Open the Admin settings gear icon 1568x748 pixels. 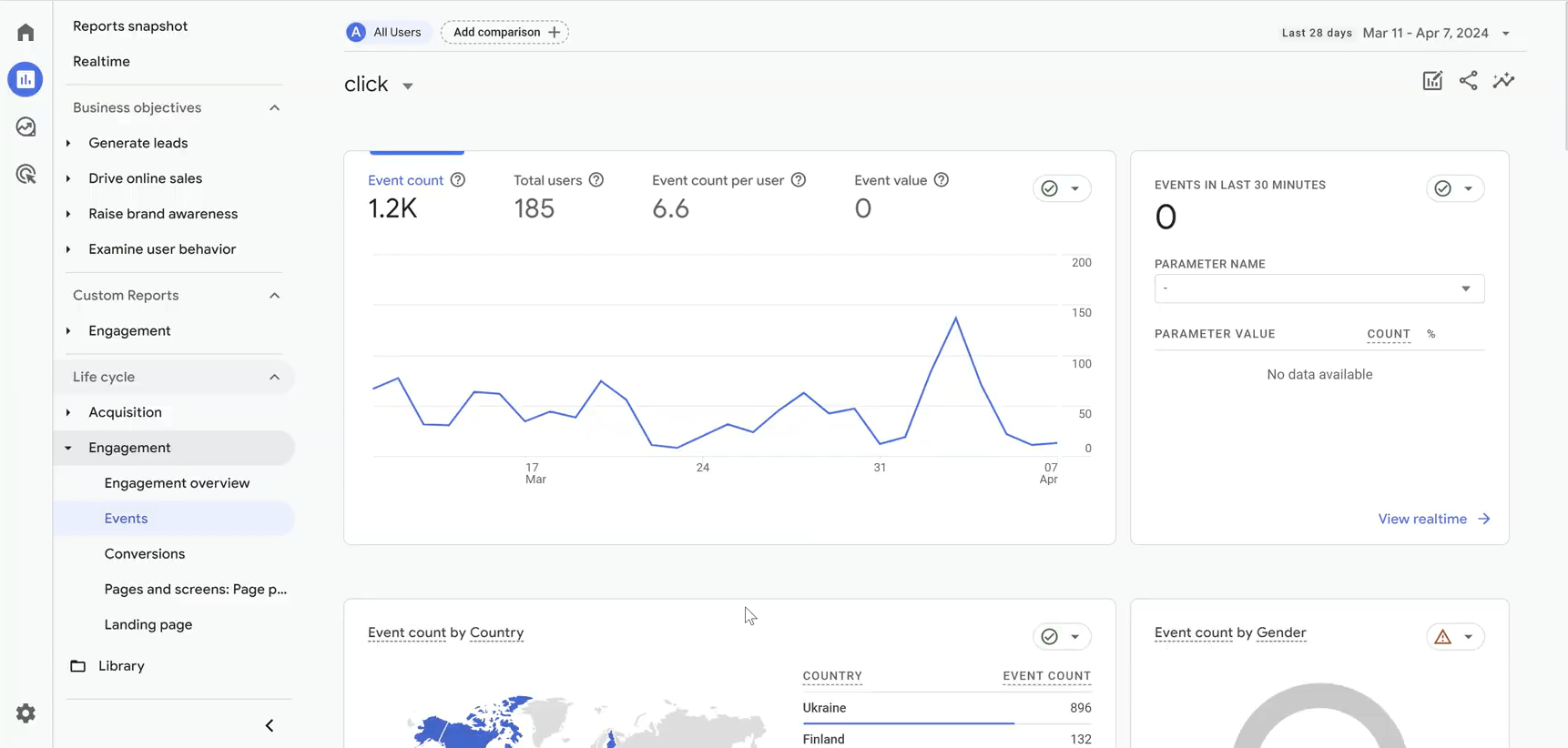pyautogui.click(x=25, y=713)
